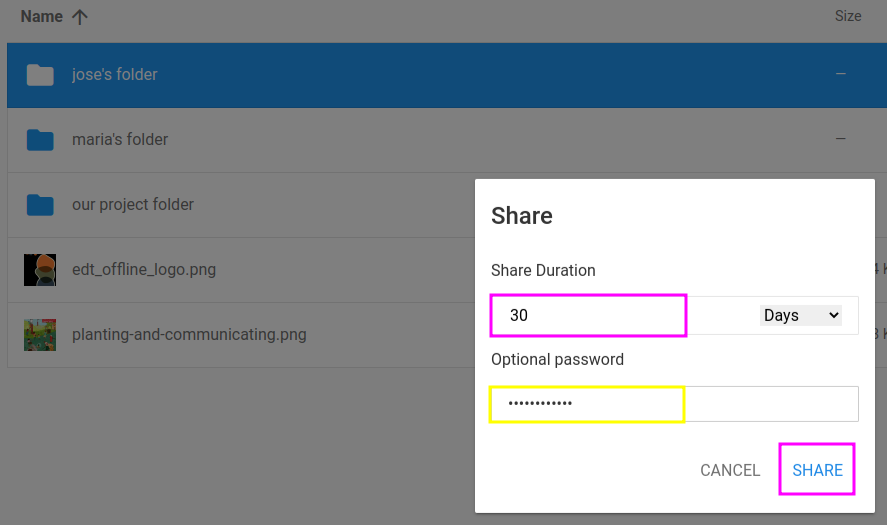The image size is (887, 525).
Task: Select the maria's folder name
Action: 120,140
